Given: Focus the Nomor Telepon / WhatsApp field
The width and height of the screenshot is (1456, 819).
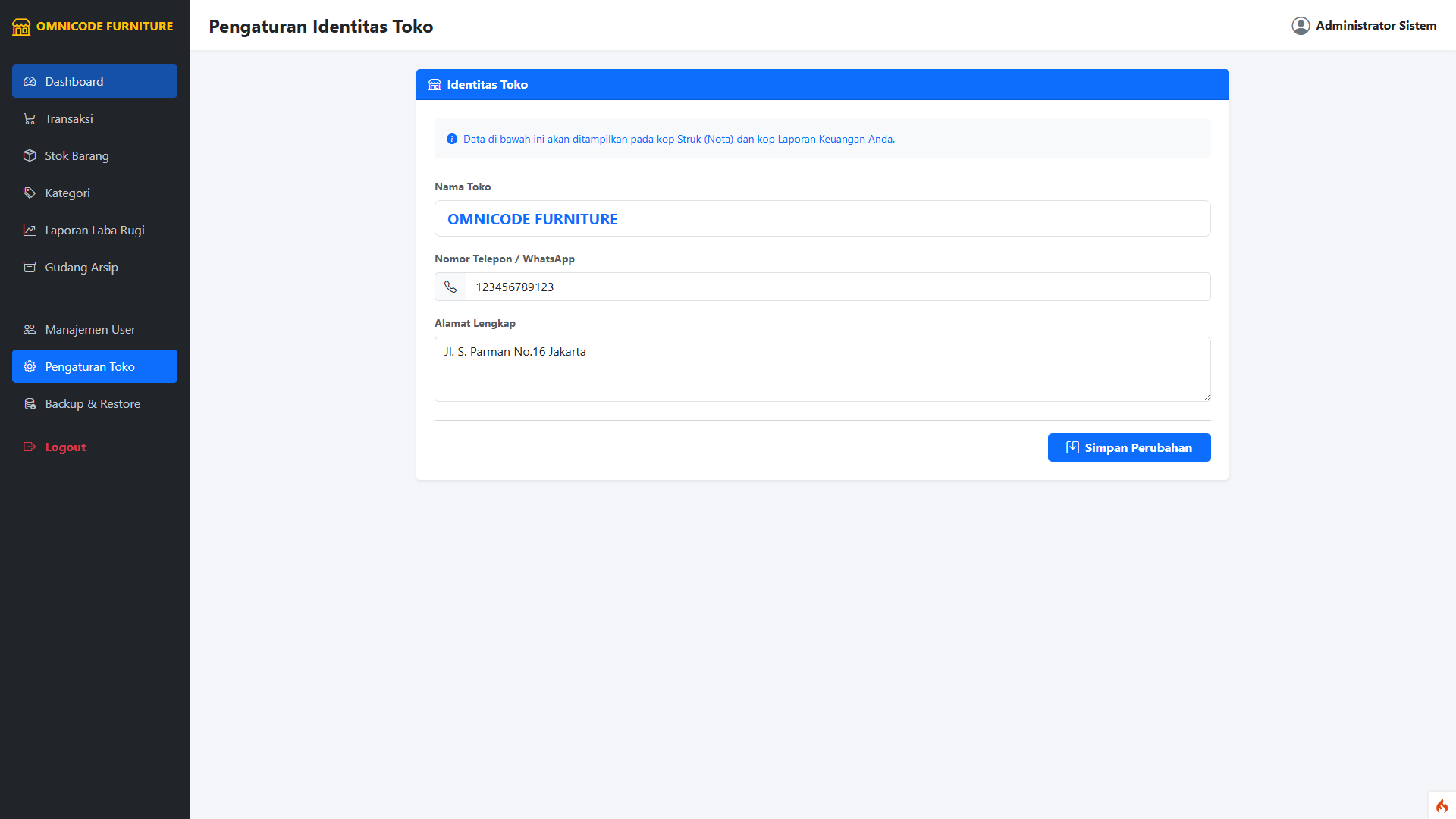Looking at the screenshot, I should 837,287.
